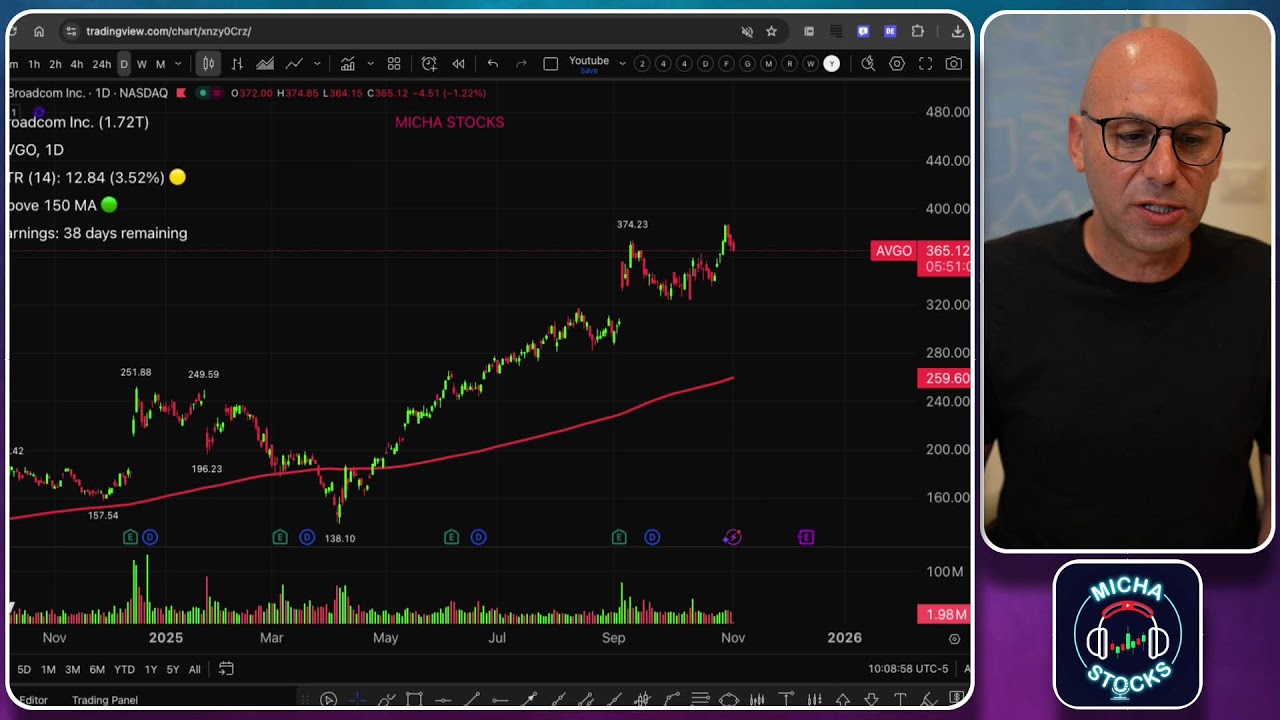Open the Broadcom Inc. symbol legend
Viewport: 1280px width, 720px height.
[87, 93]
